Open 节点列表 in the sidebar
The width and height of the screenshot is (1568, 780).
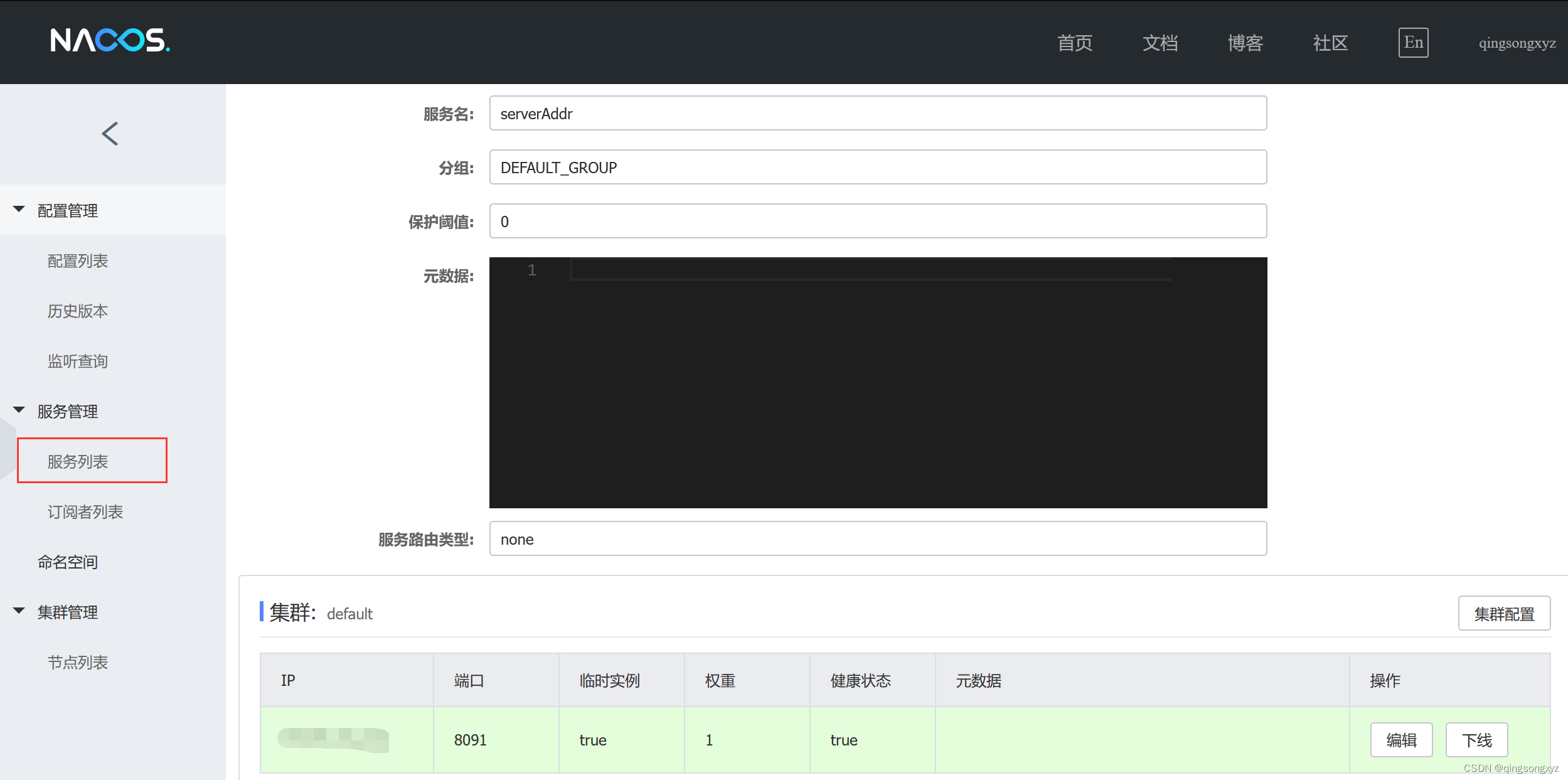click(x=78, y=662)
